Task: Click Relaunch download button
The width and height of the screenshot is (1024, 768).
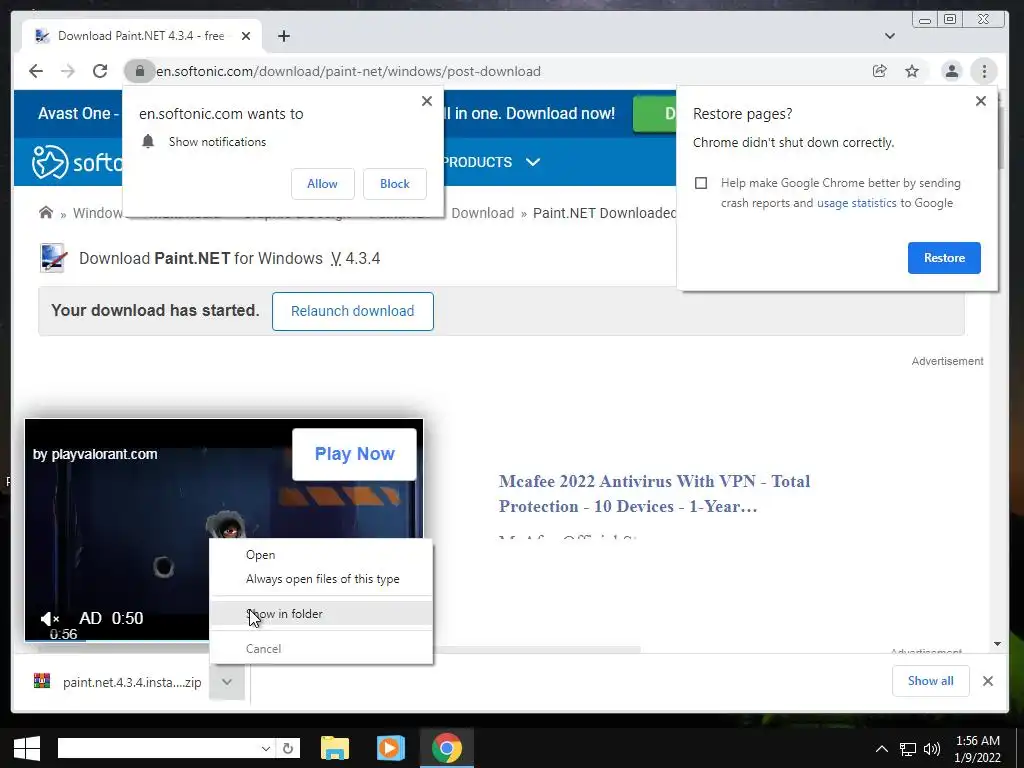Action: pos(353,312)
